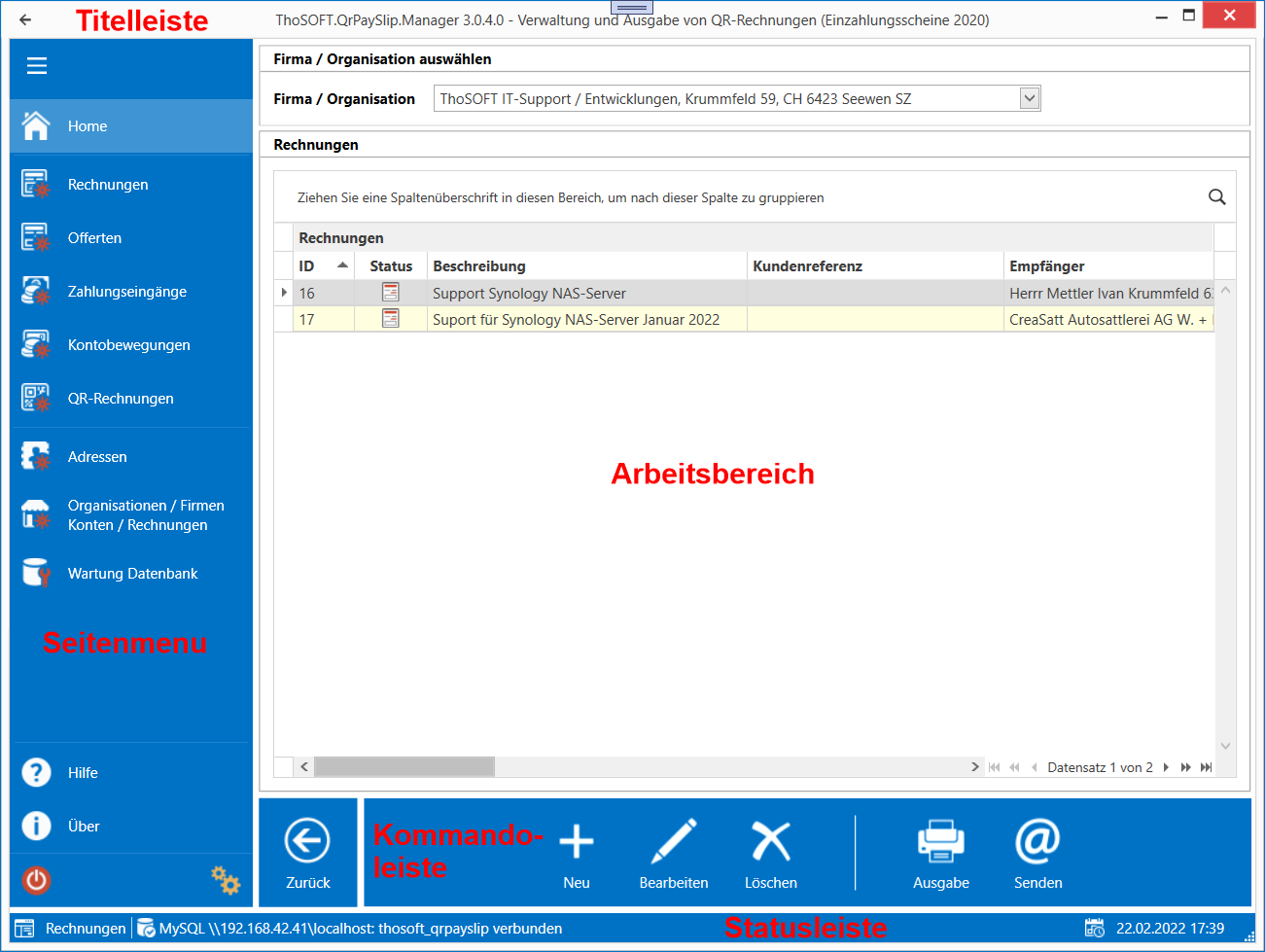Go to previous record navigator button
1265x952 pixels.
coord(1034,767)
